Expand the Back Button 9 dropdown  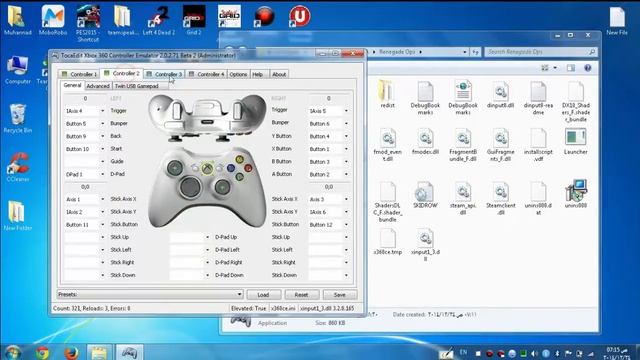[x=102, y=136]
